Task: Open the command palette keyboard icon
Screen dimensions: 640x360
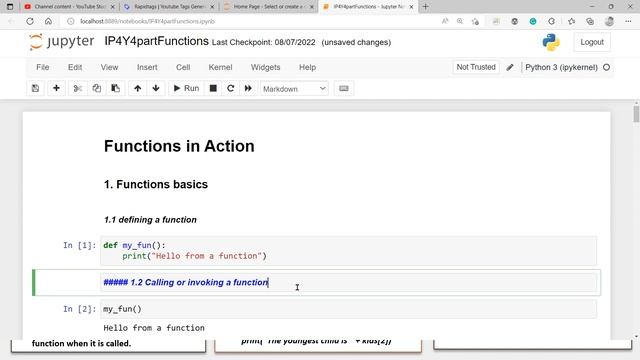Action: click(344, 88)
